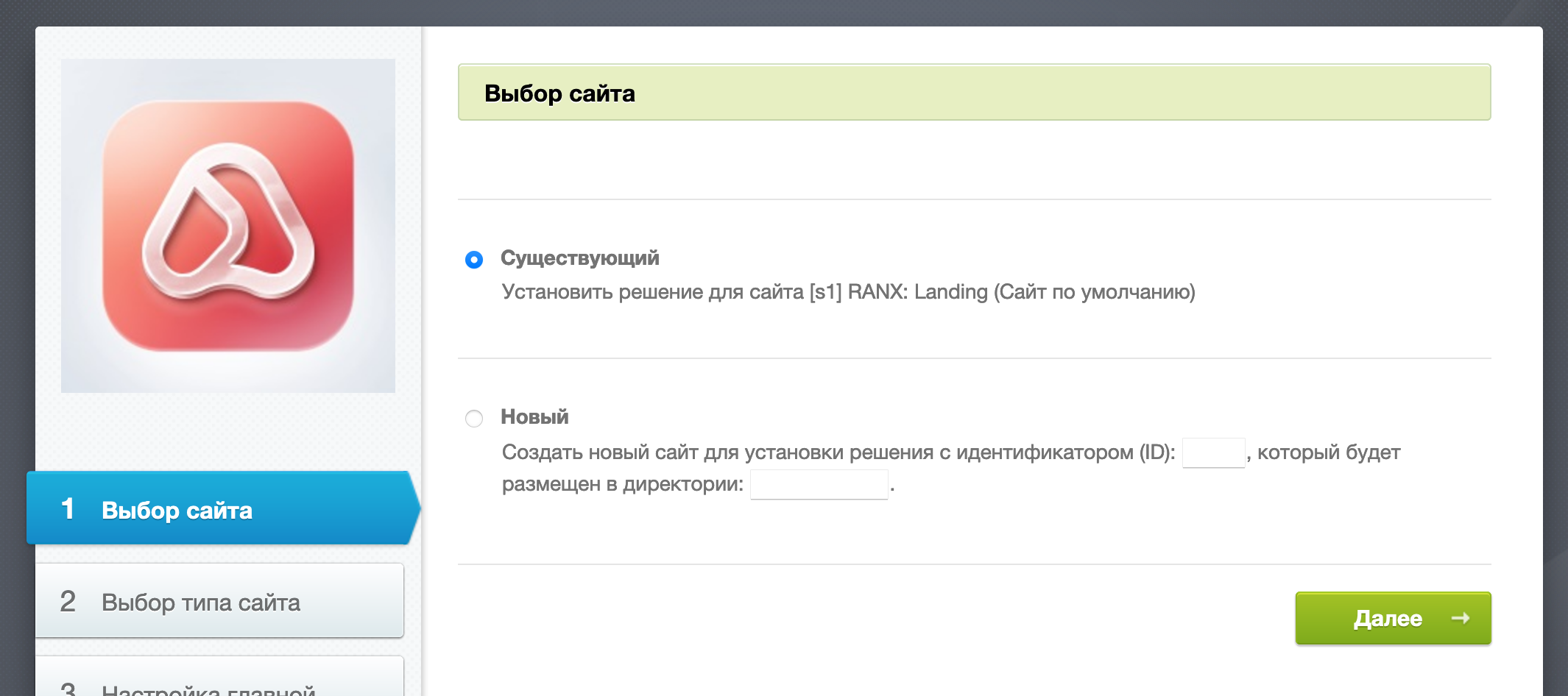The height and width of the screenshot is (696, 1568).
Task: Click the number 3 on third step
Action: point(68,689)
